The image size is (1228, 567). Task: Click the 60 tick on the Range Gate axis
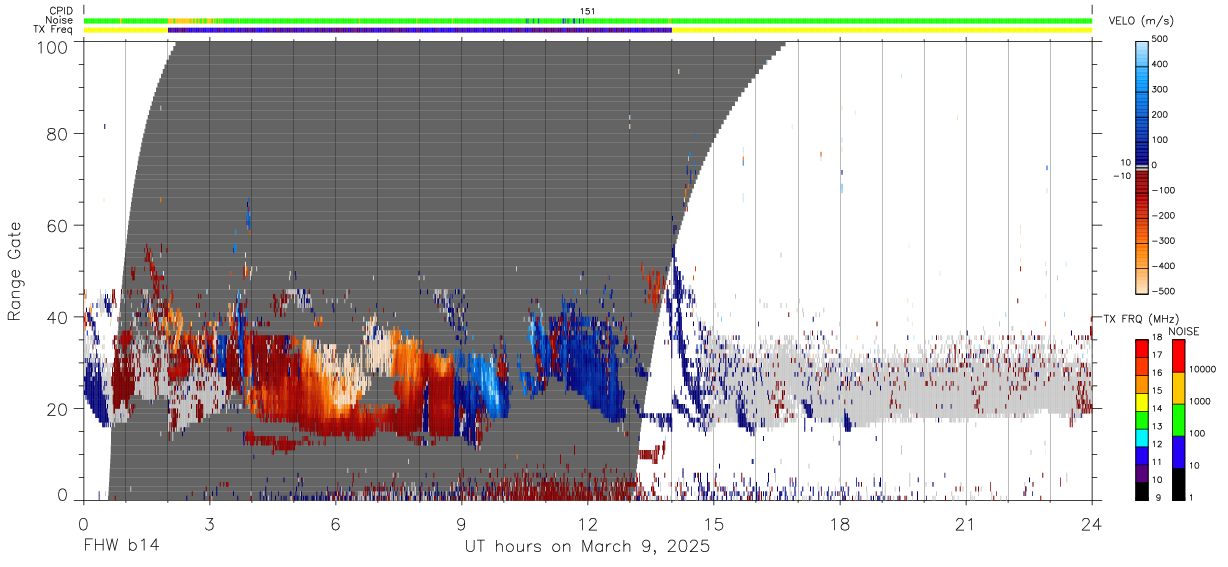click(x=58, y=225)
